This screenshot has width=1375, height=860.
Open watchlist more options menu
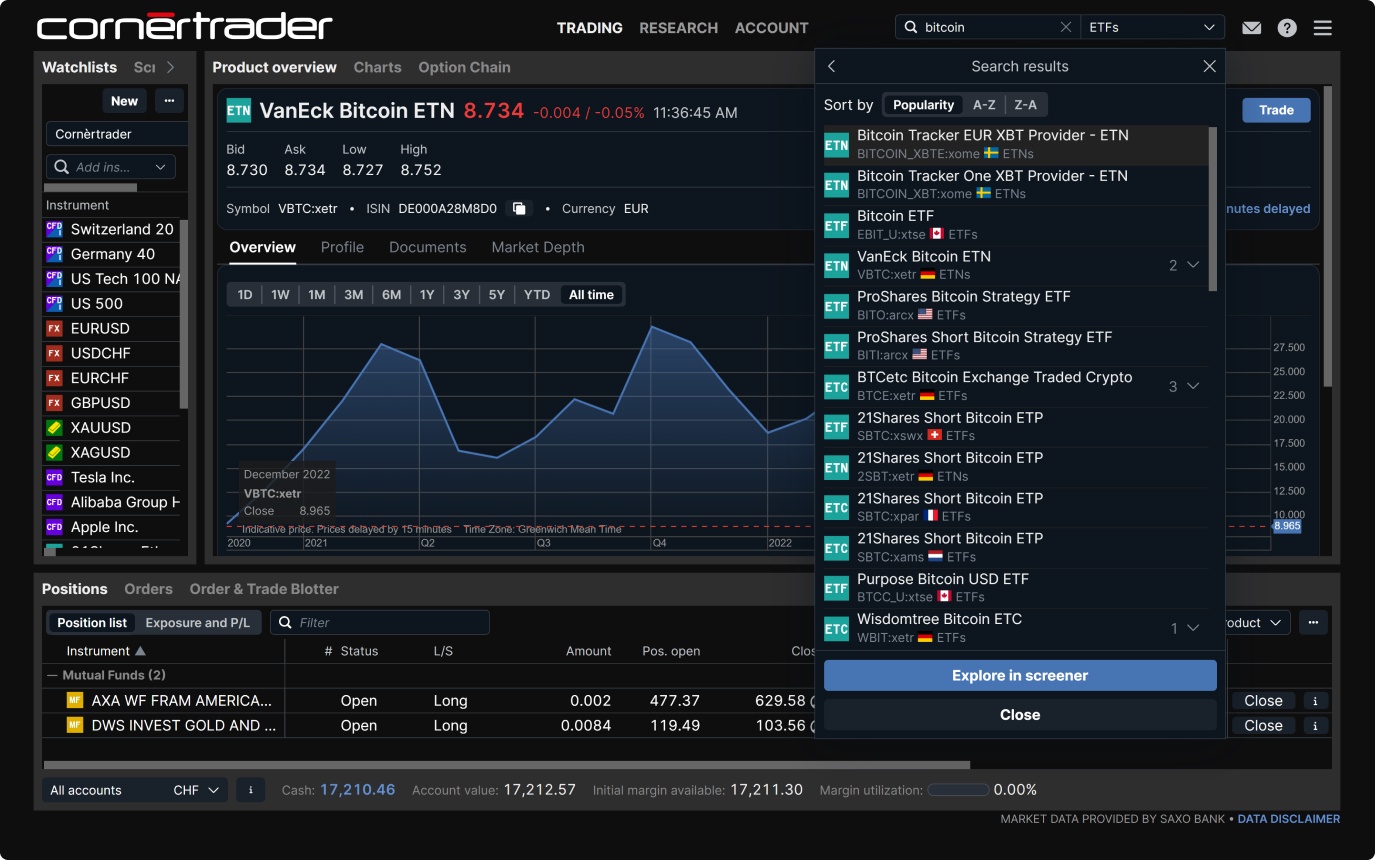pos(169,101)
